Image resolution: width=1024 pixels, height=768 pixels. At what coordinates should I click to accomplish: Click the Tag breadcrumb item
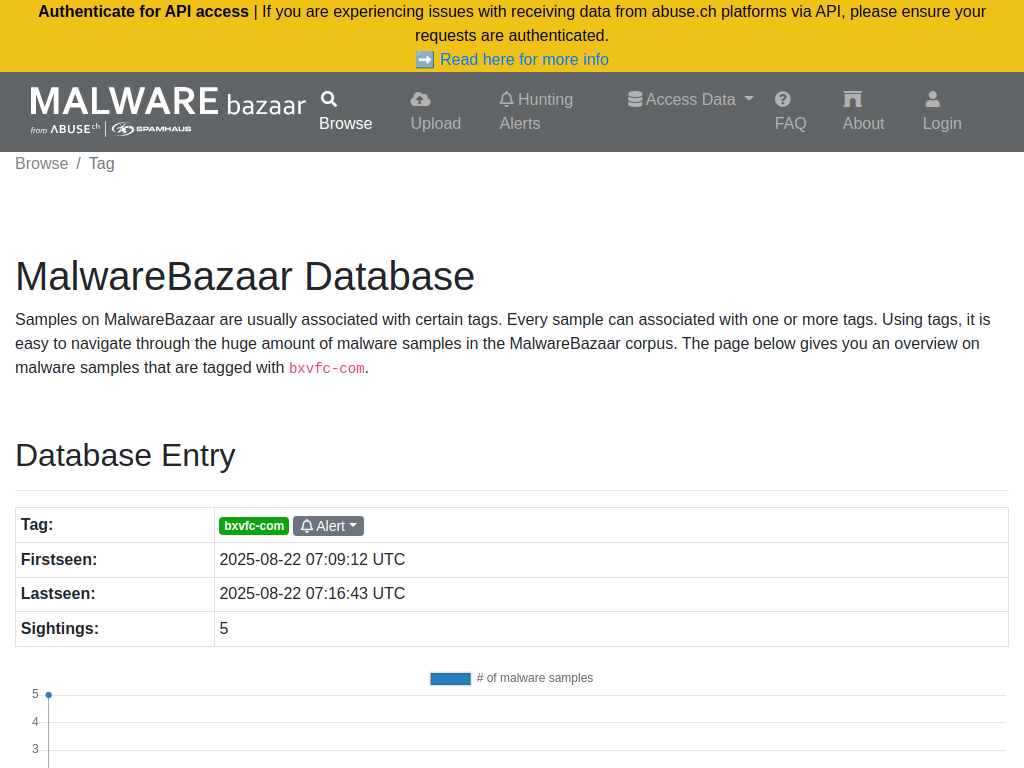(x=102, y=163)
